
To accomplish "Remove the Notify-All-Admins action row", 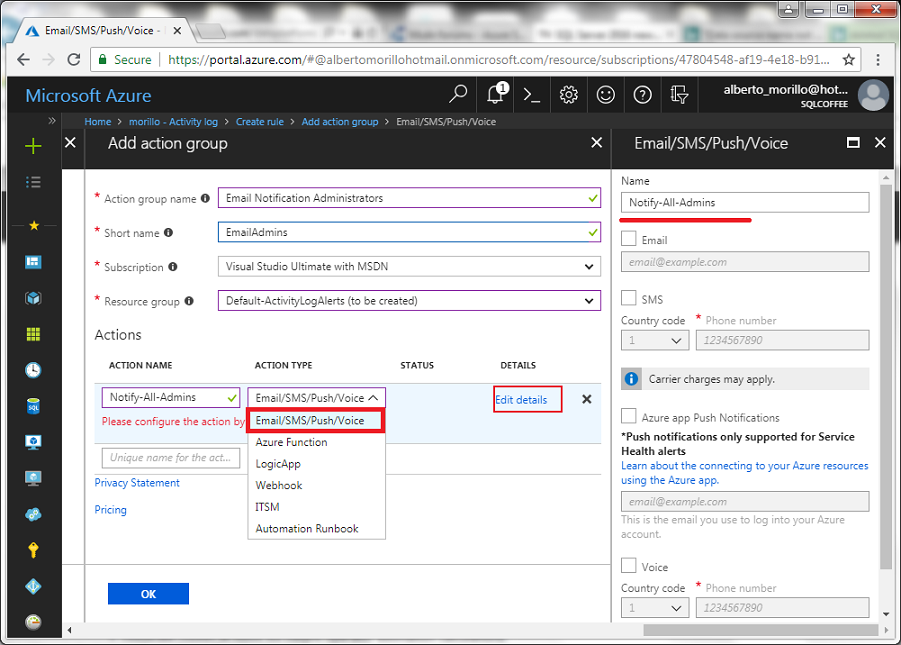I will click(587, 399).
